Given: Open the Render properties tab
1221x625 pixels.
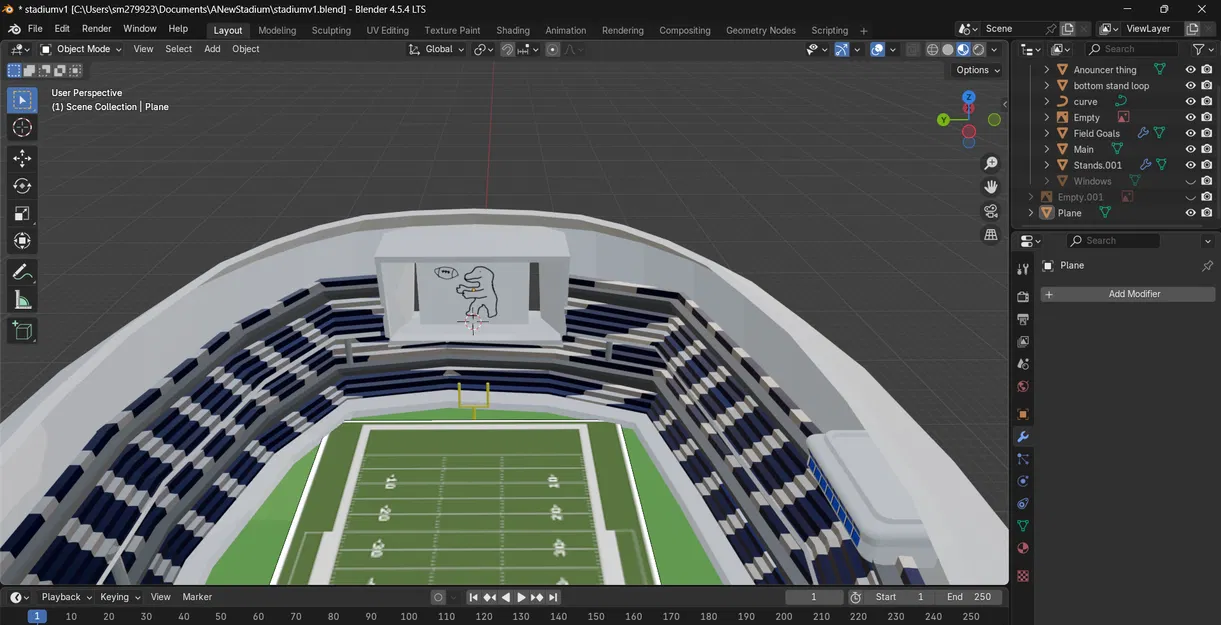Looking at the screenshot, I should [1023, 297].
